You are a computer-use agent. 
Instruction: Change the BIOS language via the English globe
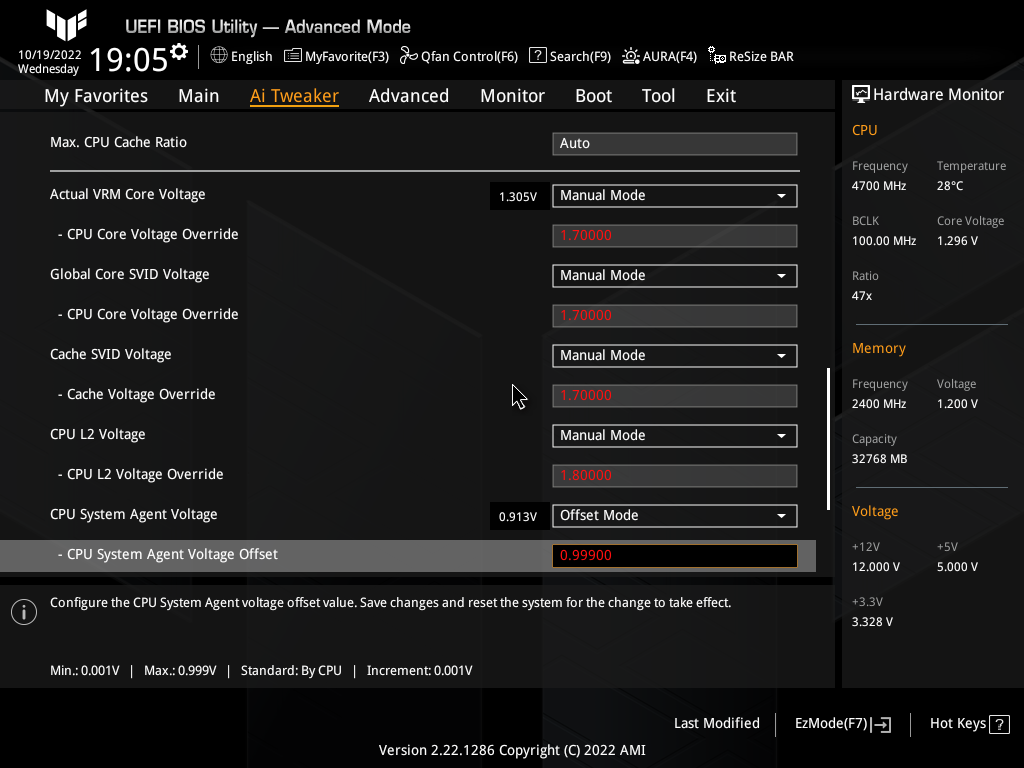(240, 56)
